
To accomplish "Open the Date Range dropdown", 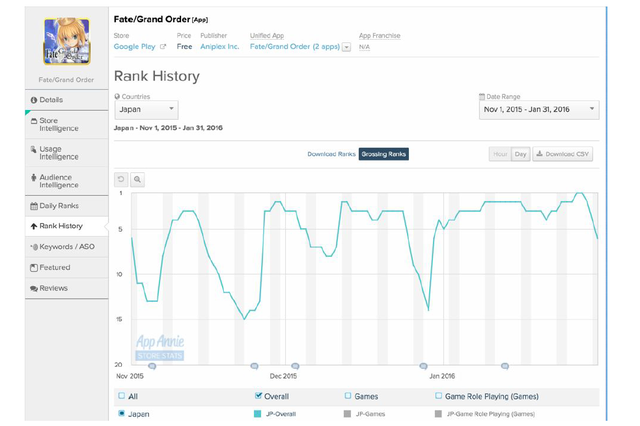I will click(x=539, y=109).
